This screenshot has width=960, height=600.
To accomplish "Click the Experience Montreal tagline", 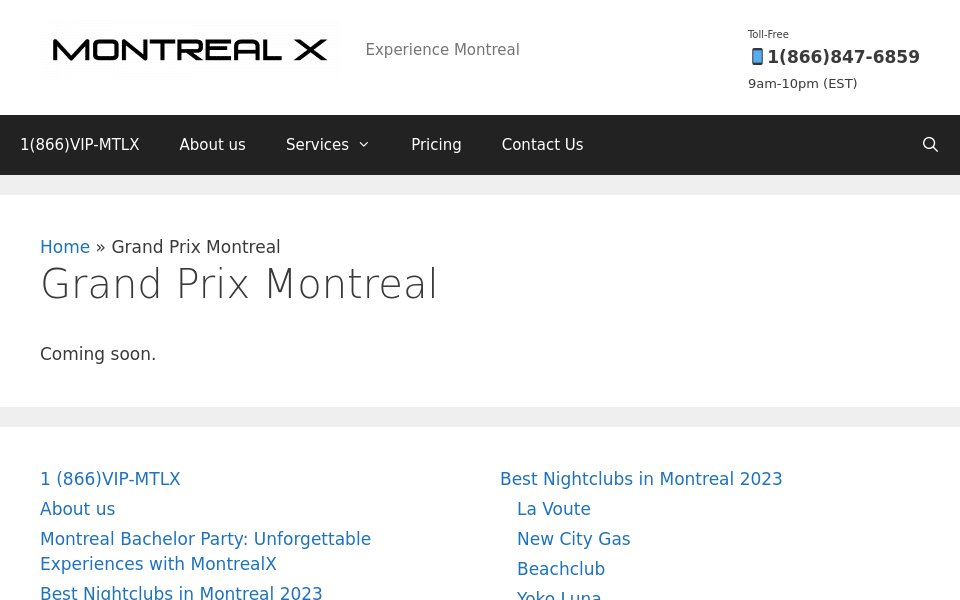I will (442, 50).
